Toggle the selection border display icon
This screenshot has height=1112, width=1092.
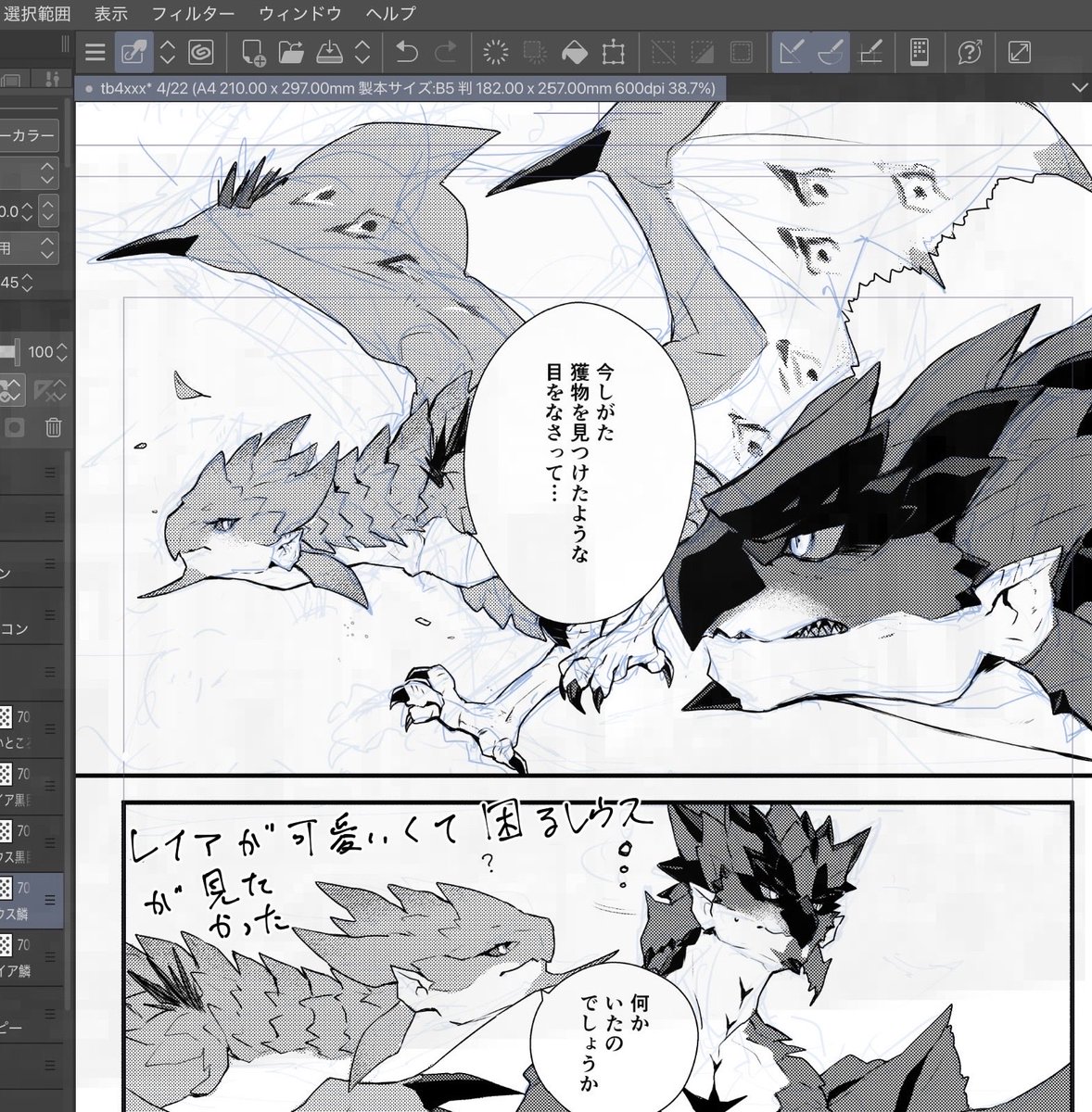741,52
